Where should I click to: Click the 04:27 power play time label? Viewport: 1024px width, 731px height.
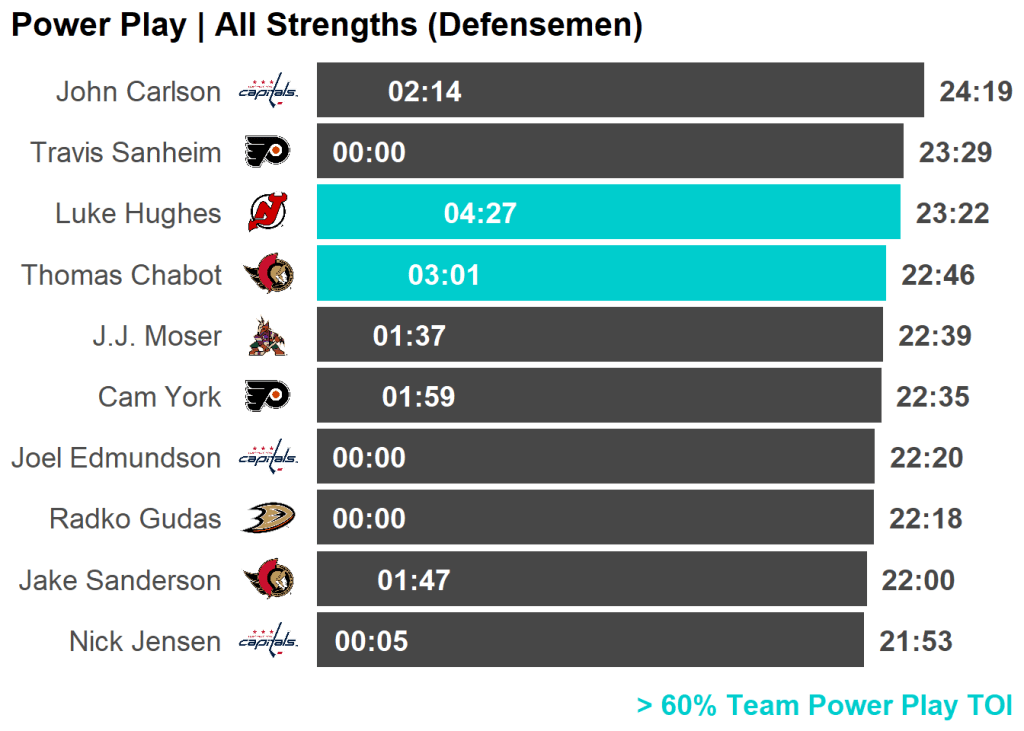[x=480, y=213]
